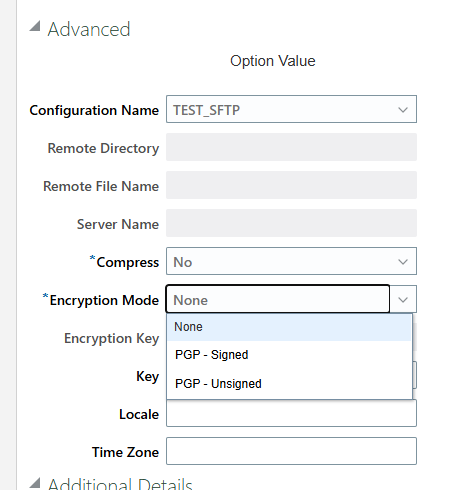
Task: Click the Encryption Mode text box
Action: coord(278,299)
